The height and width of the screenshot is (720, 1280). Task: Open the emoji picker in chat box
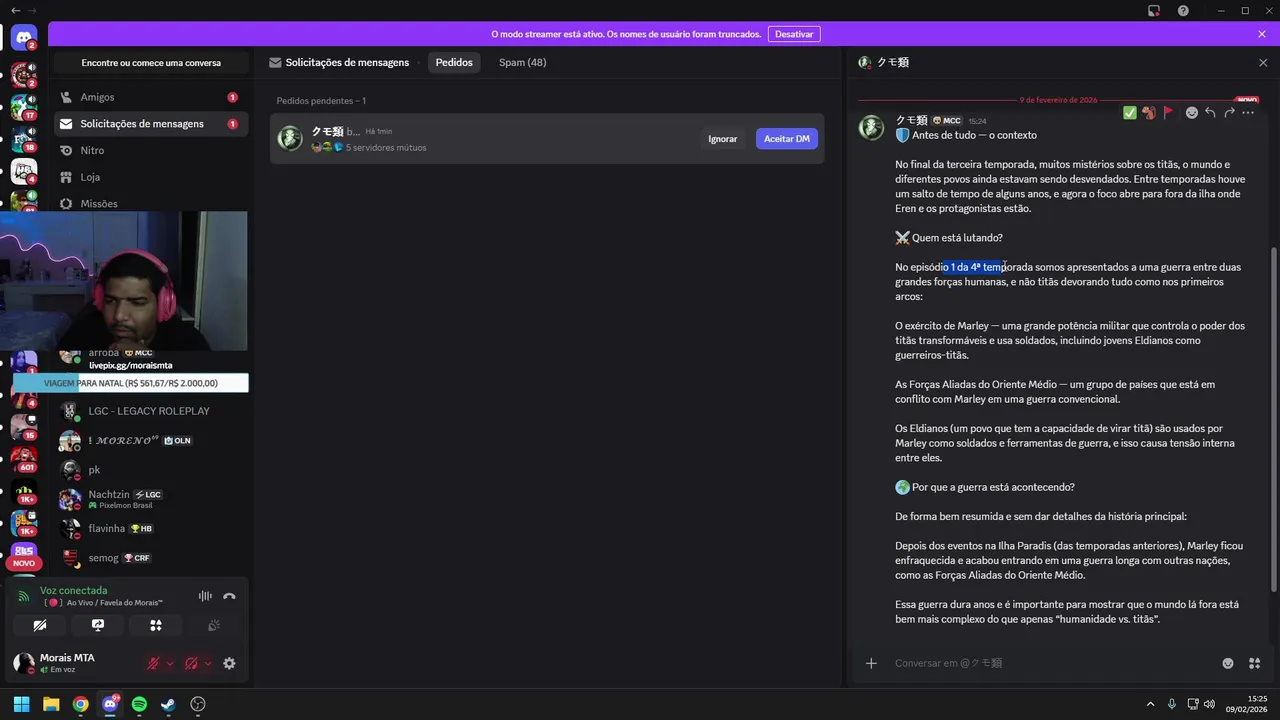click(x=1228, y=663)
